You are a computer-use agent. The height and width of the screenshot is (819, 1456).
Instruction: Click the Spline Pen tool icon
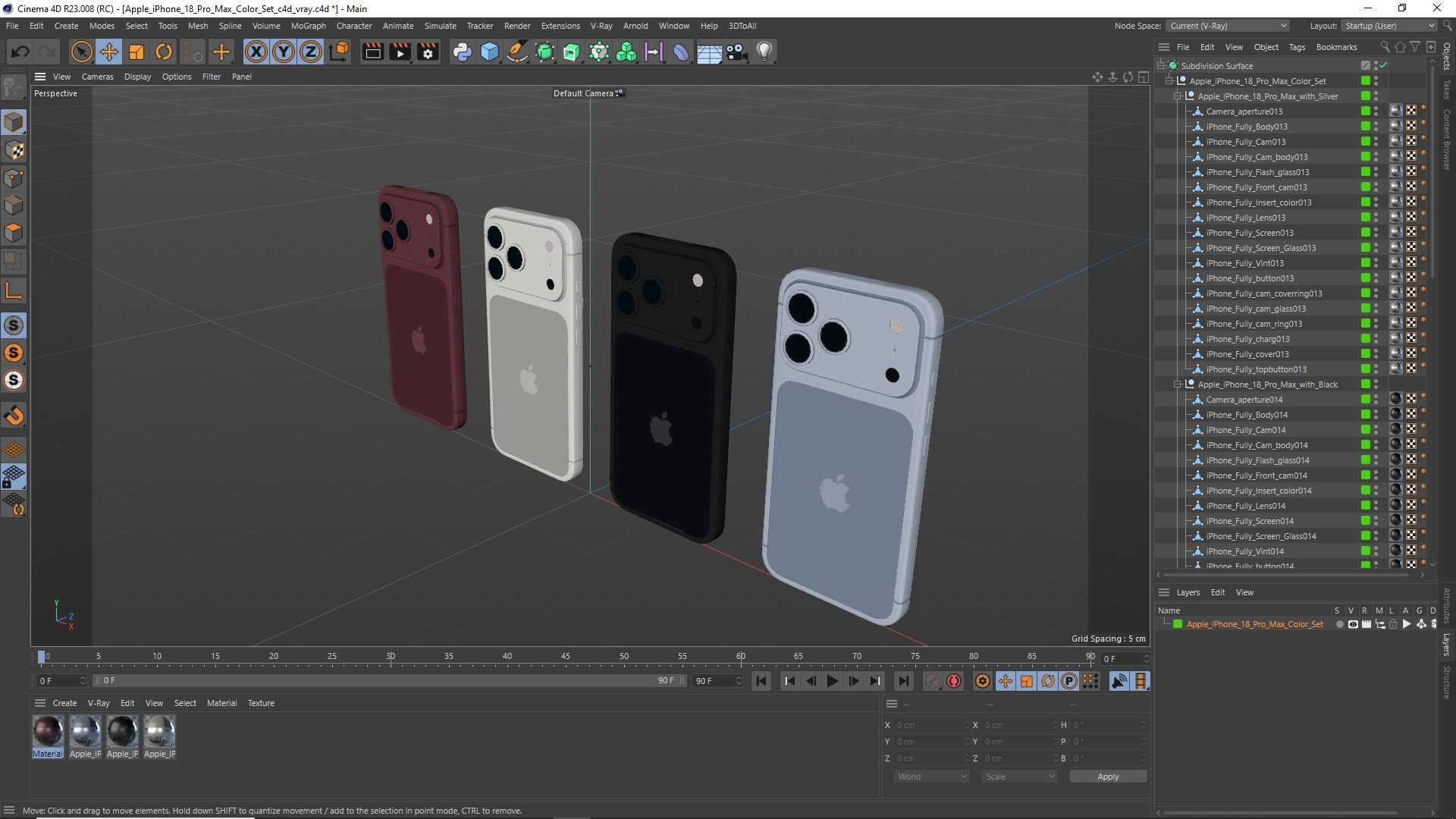(x=517, y=52)
